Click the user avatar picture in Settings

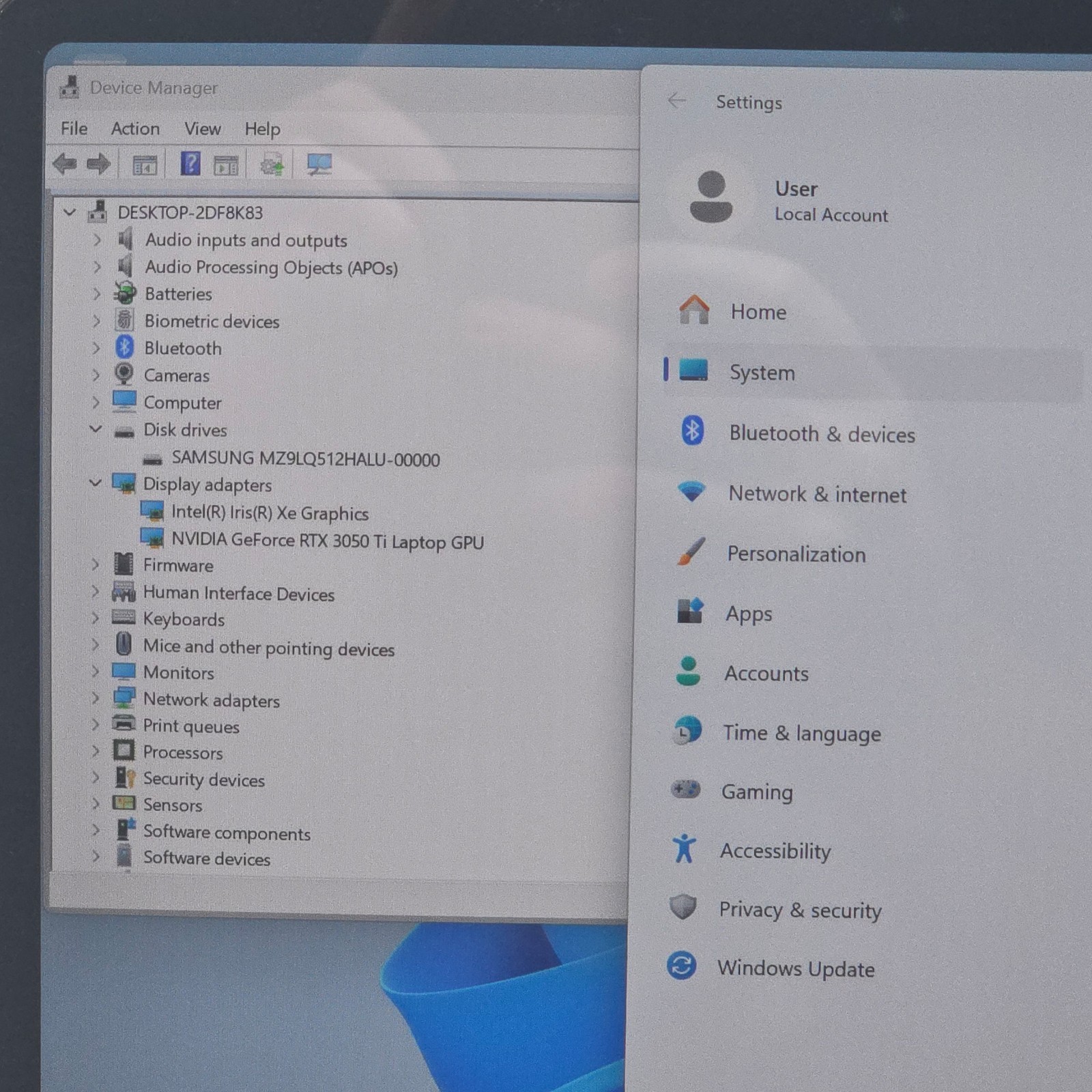pos(711,197)
